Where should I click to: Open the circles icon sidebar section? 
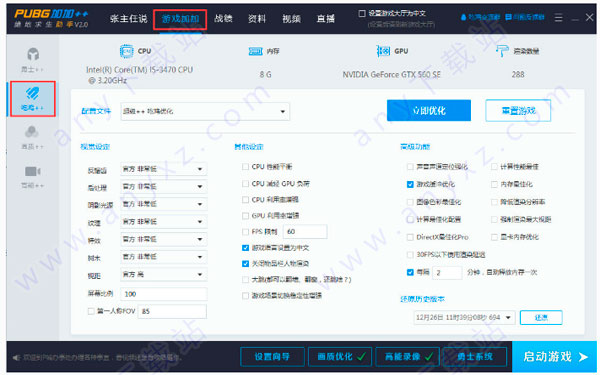32,137
